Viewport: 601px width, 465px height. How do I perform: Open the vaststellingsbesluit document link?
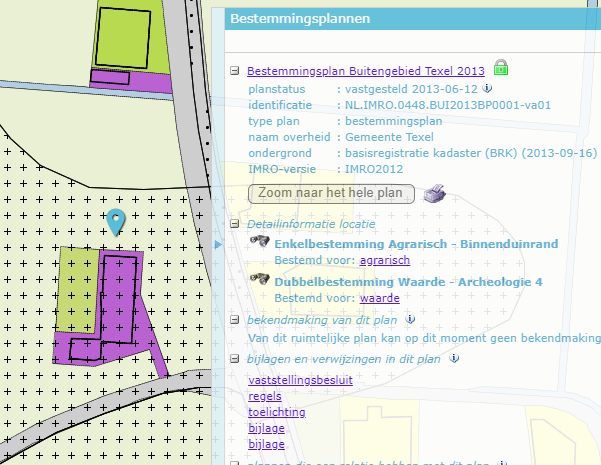(x=300, y=380)
